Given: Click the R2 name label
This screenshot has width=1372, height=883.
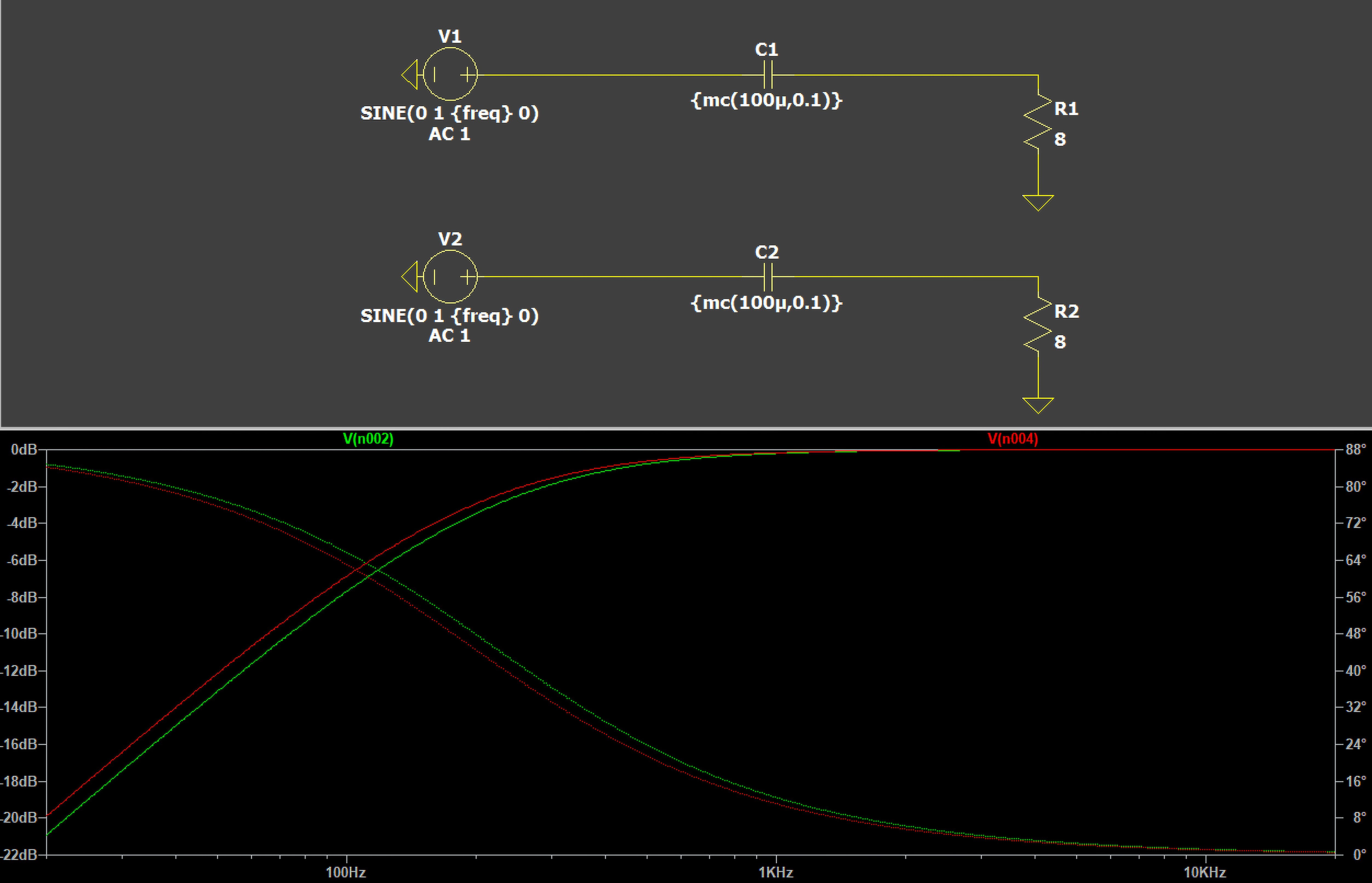Looking at the screenshot, I should [1067, 311].
